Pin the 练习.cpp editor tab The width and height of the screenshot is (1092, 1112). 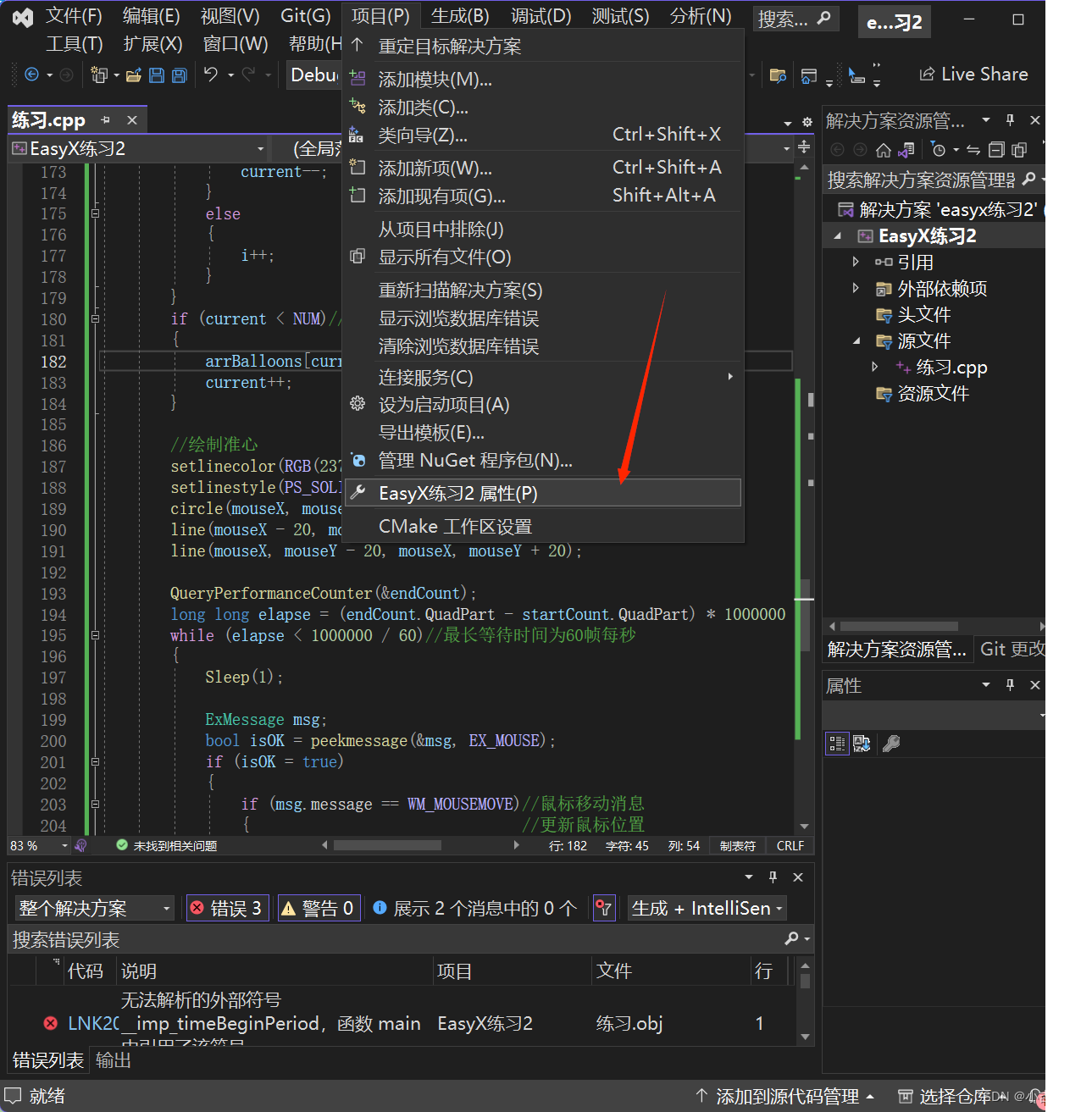tap(106, 120)
